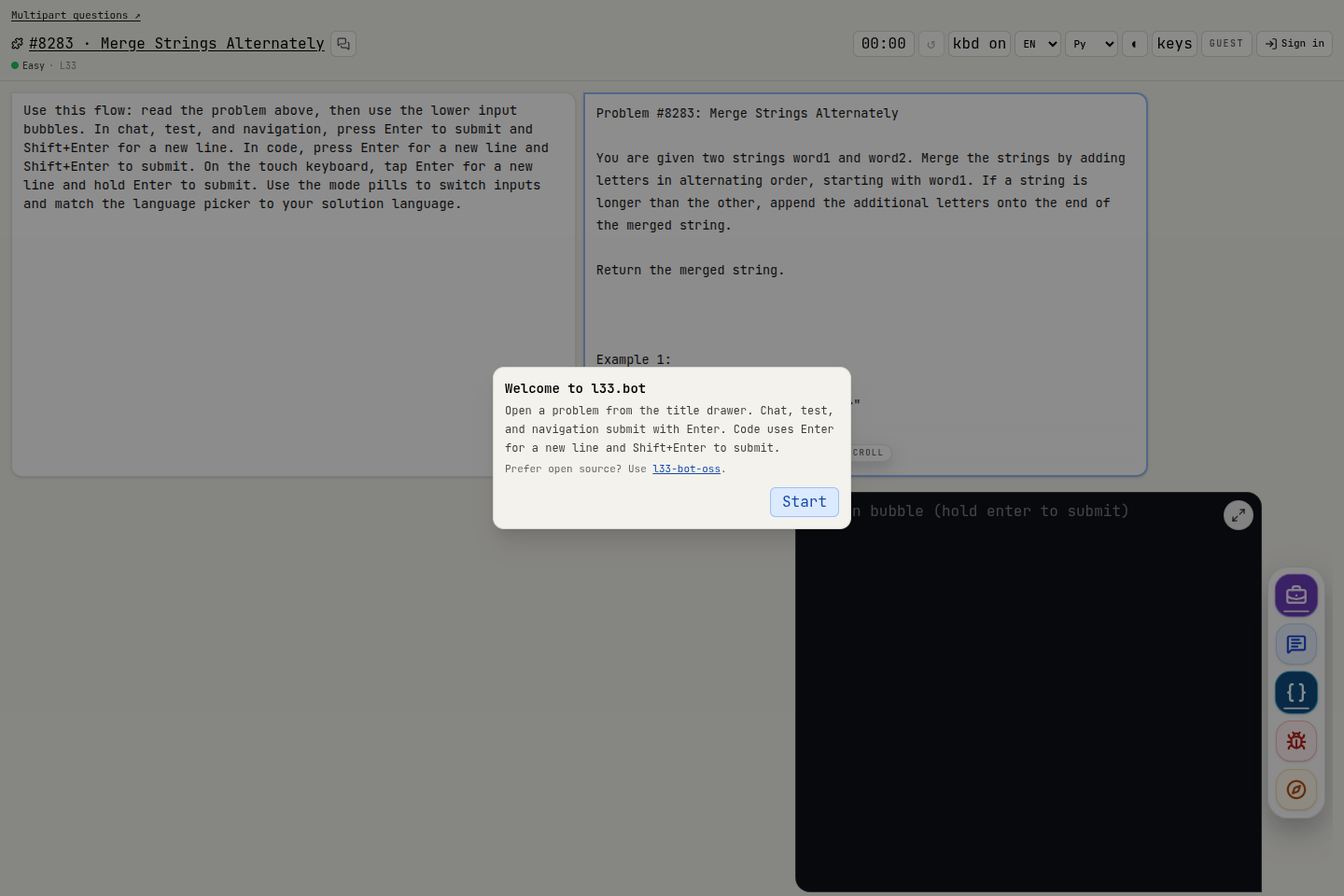
Task: Click the 'Return the merged string.' line
Action: pos(690,270)
